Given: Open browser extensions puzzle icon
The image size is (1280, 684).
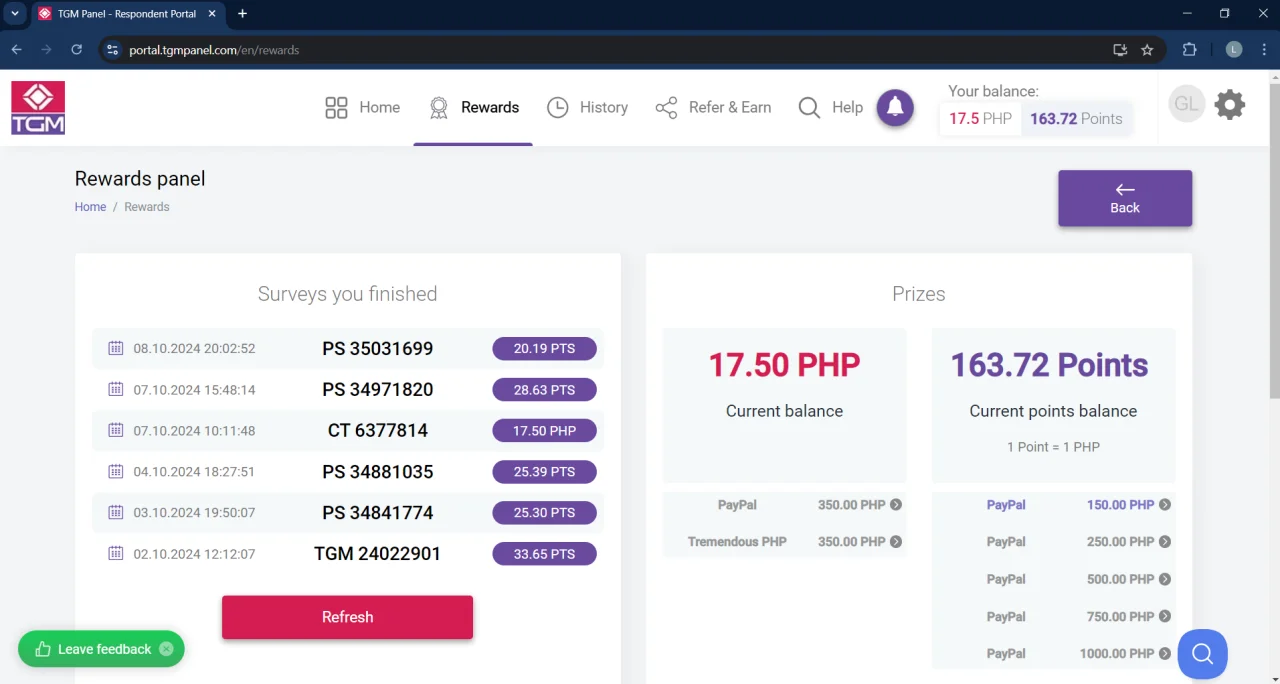Looking at the screenshot, I should pos(1189,50).
